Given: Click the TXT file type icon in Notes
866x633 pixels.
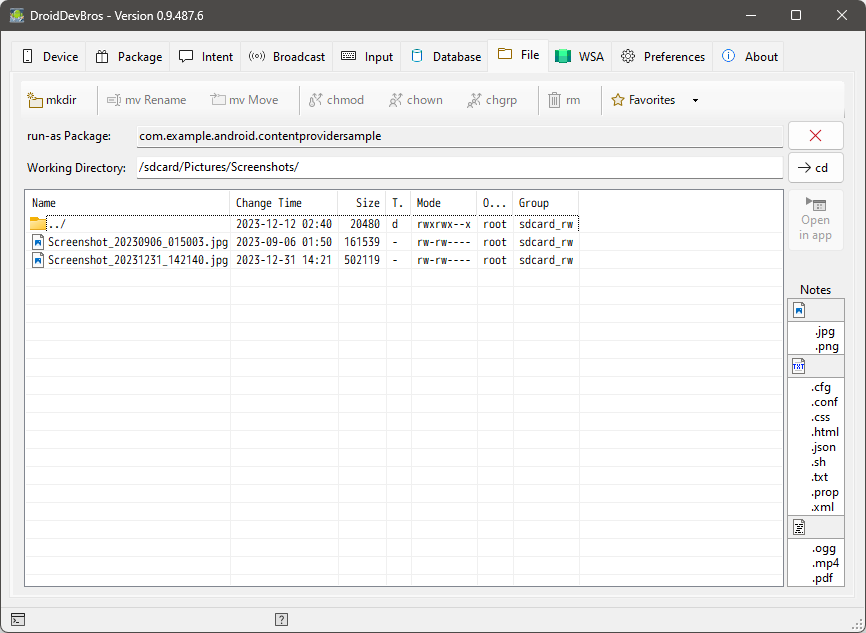Looking at the screenshot, I should (799, 366).
